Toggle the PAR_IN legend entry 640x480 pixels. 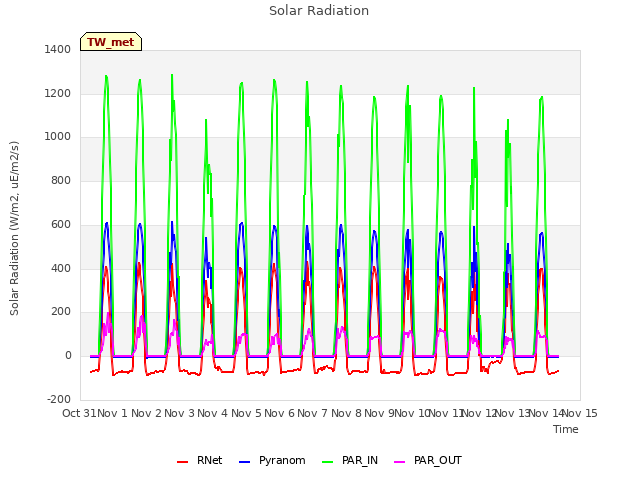350,460
